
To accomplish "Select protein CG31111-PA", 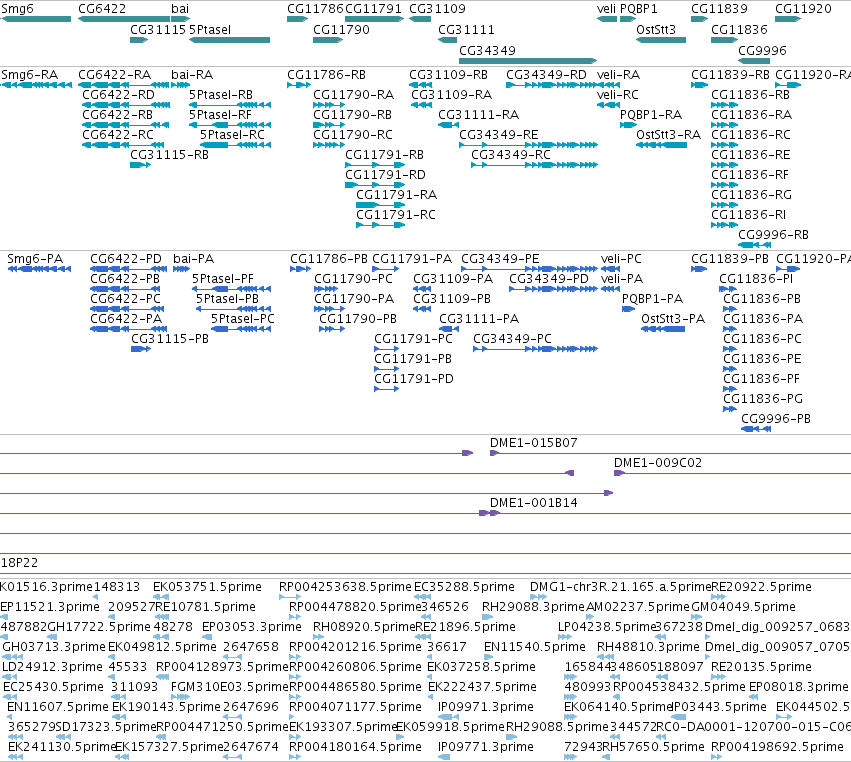I will point(479,319).
